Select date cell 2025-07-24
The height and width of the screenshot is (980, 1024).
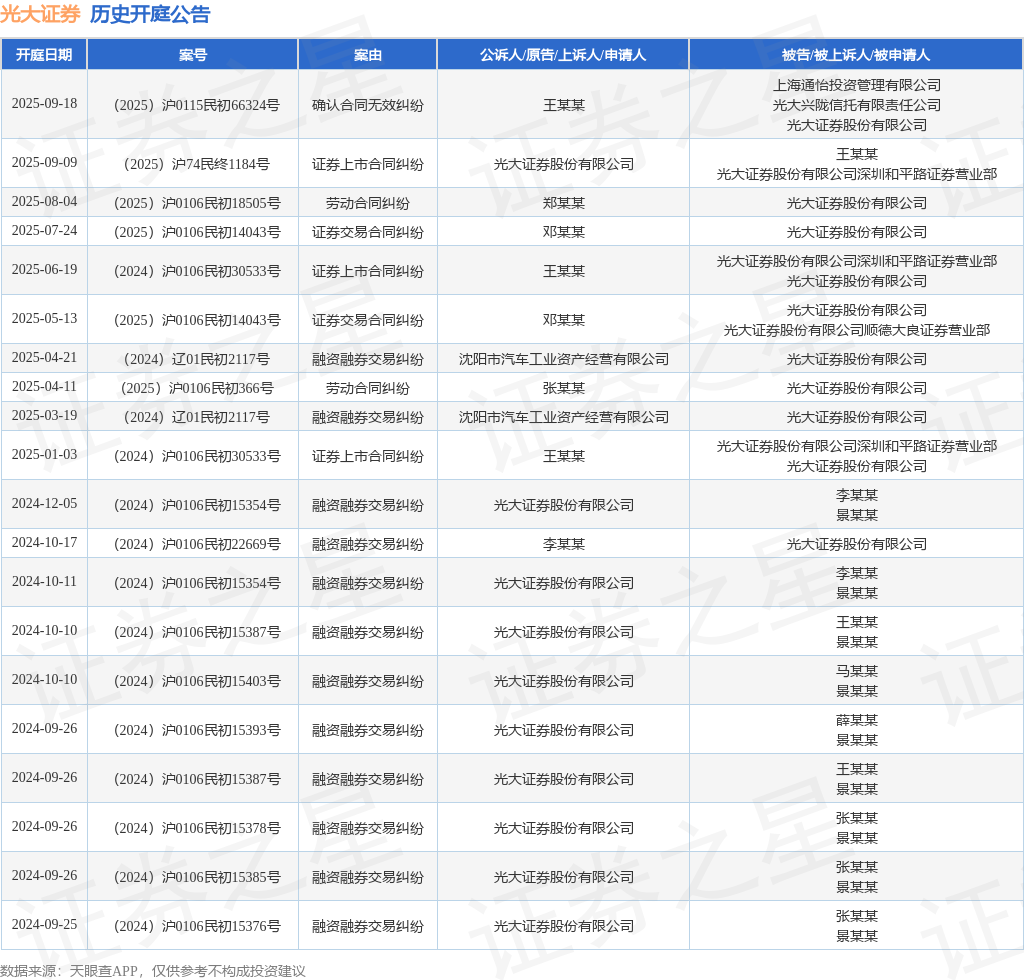[x=44, y=230]
